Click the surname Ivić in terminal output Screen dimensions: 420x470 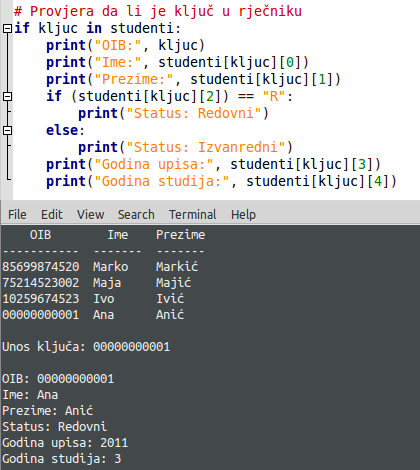[170, 298]
